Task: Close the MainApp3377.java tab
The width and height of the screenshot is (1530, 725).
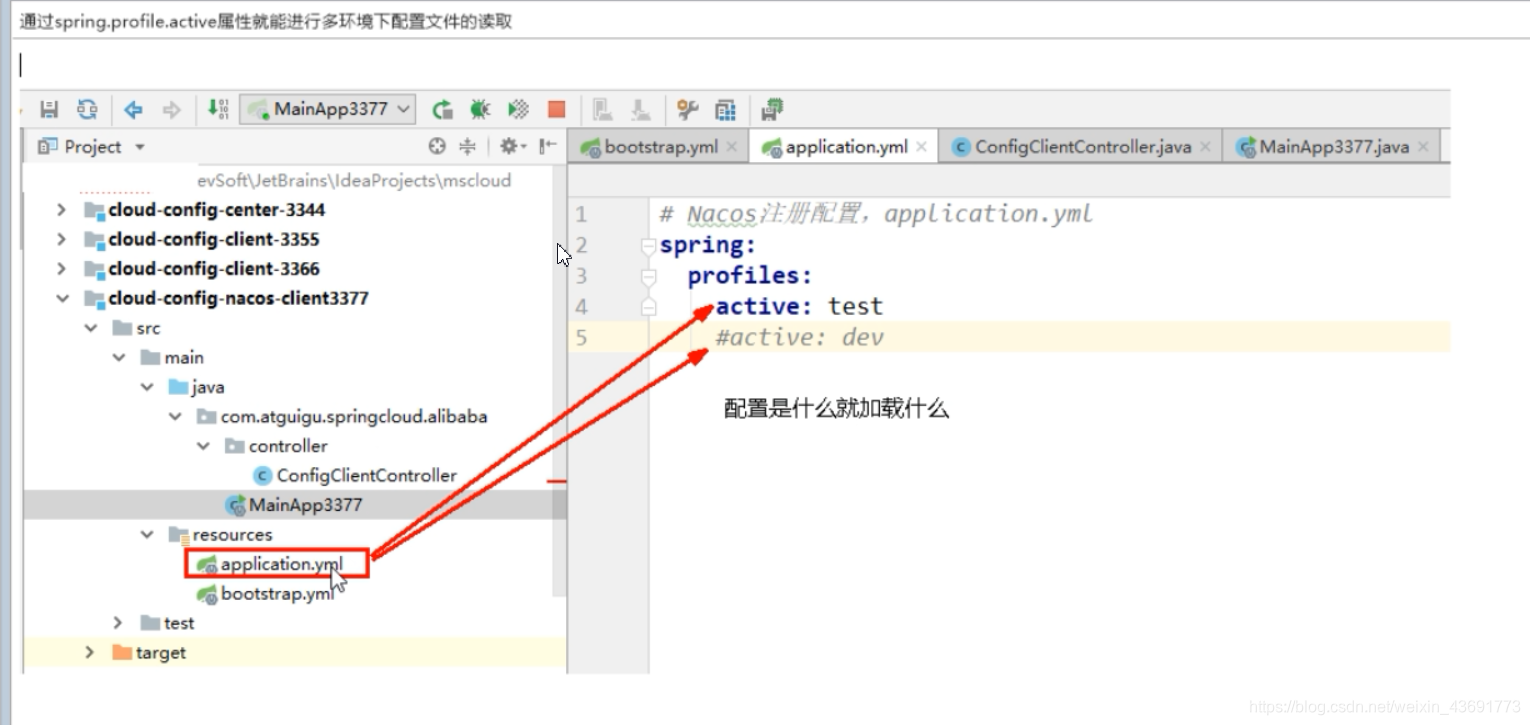Action: pyautogui.click(x=1422, y=147)
